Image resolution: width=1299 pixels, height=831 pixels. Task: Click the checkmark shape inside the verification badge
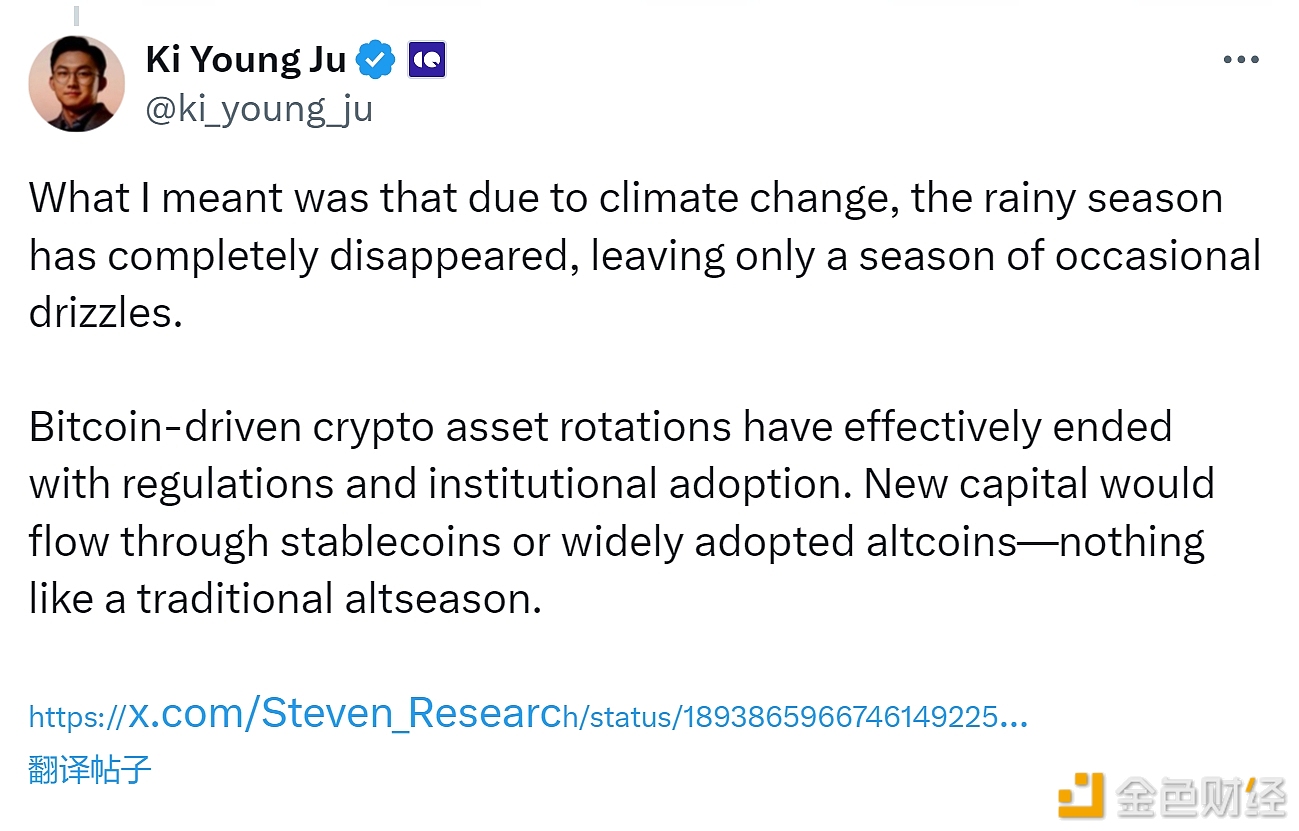coord(374,58)
